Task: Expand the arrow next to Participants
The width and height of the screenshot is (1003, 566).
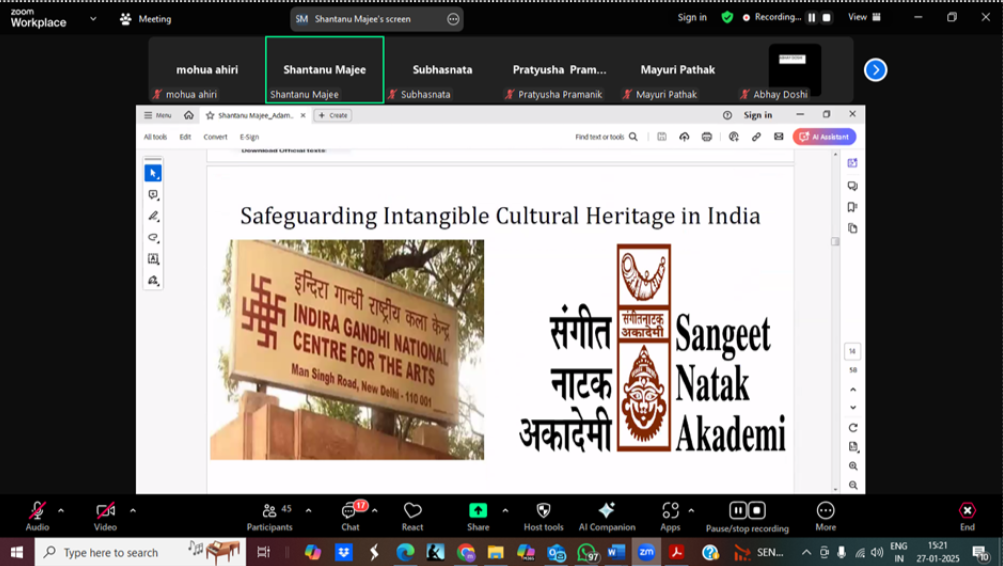Action: click(308, 510)
